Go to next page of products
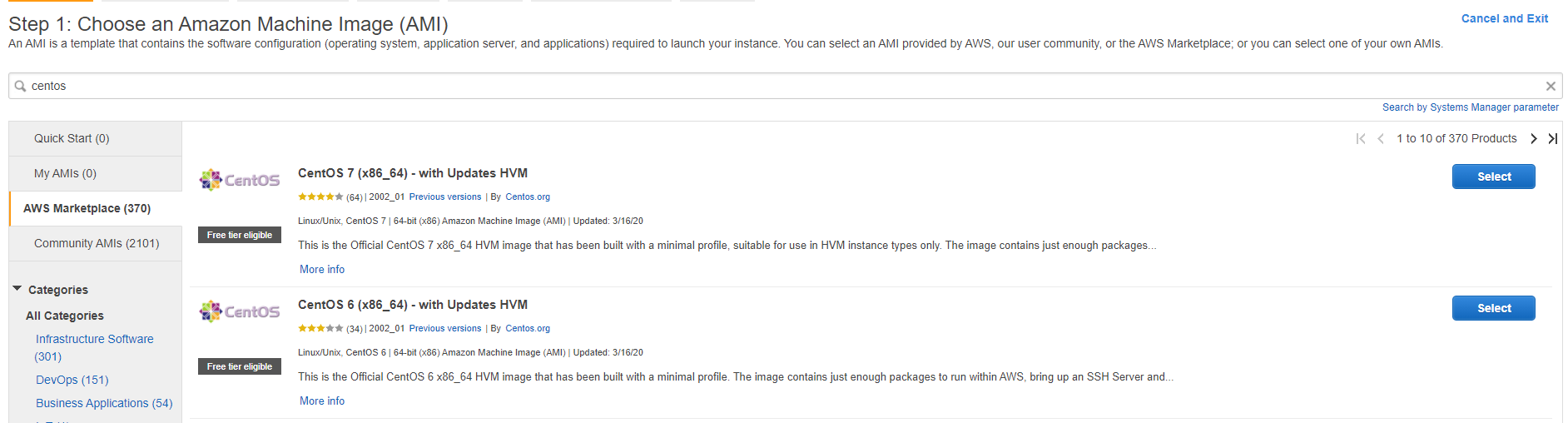1568x423 pixels. pyautogui.click(x=1534, y=139)
